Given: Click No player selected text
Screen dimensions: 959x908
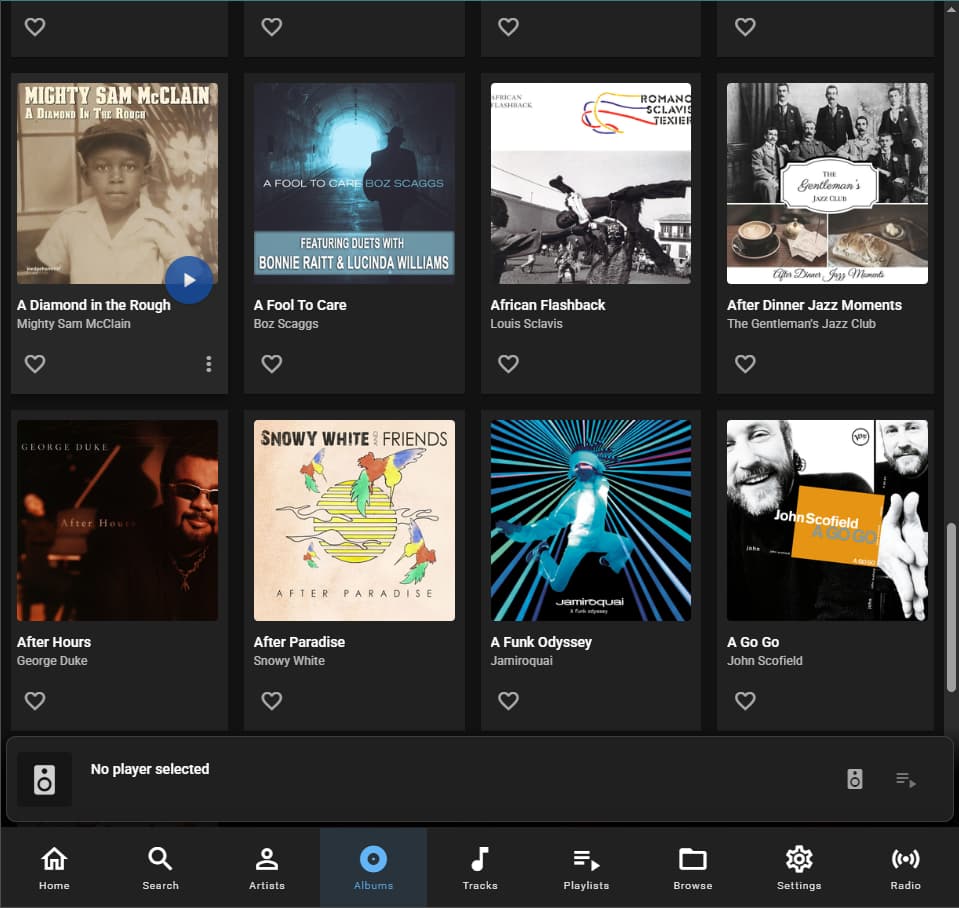Looking at the screenshot, I should pos(150,769).
